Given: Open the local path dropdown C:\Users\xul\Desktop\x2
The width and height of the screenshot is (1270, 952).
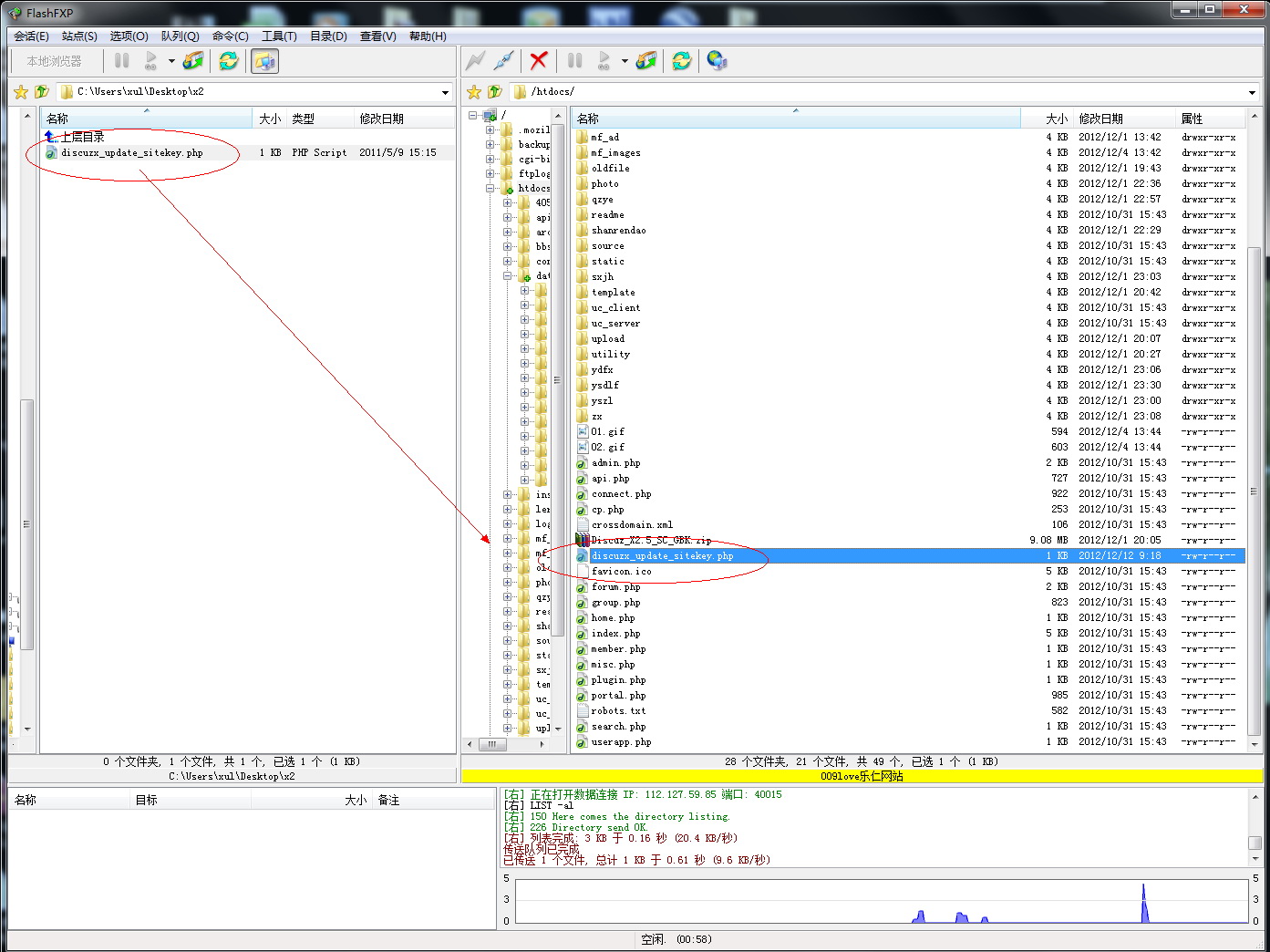Looking at the screenshot, I should click(x=445, y=92).
